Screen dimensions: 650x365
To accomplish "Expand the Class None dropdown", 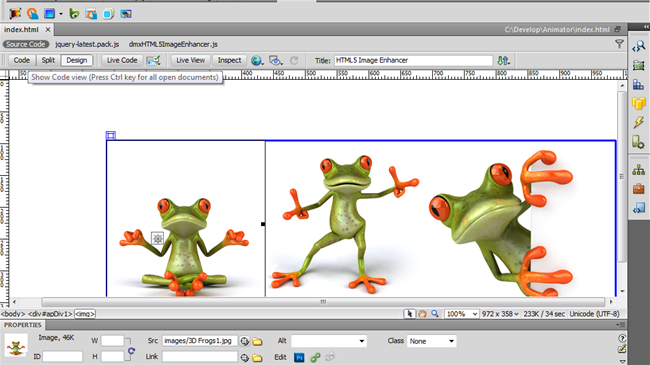I will pos(432,341).
